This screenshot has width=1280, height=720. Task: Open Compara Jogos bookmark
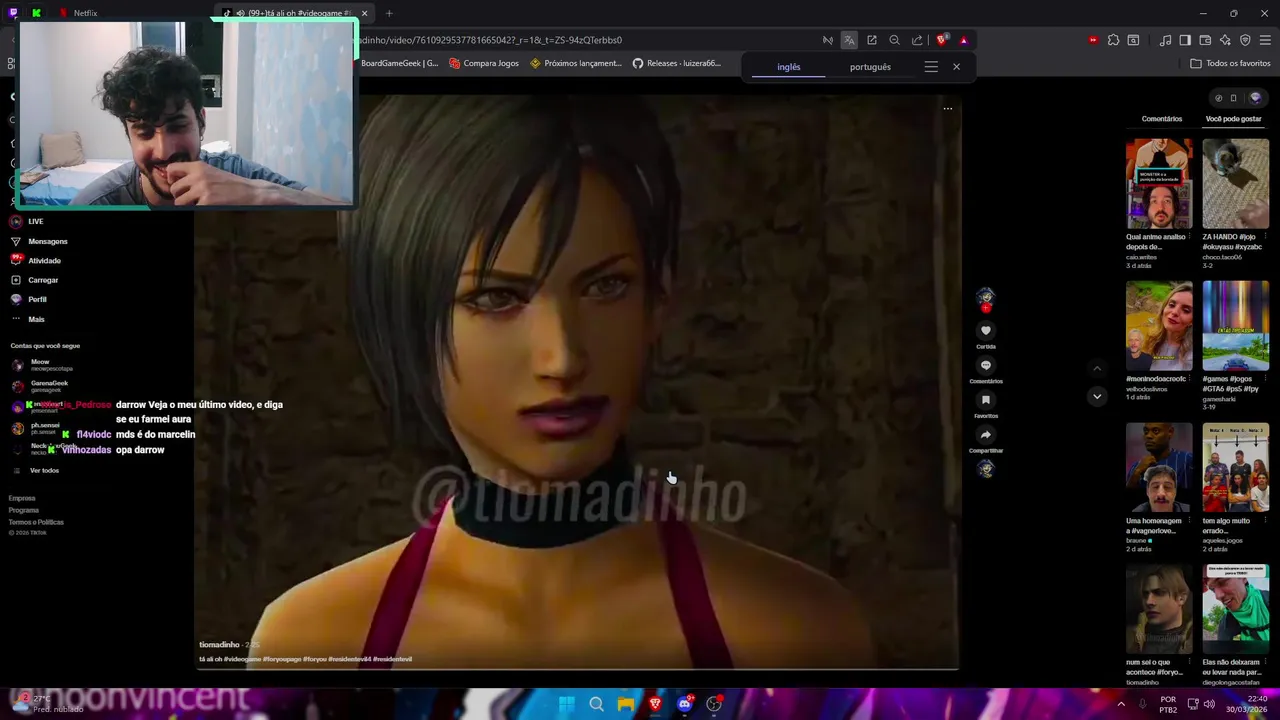[484, 63]
